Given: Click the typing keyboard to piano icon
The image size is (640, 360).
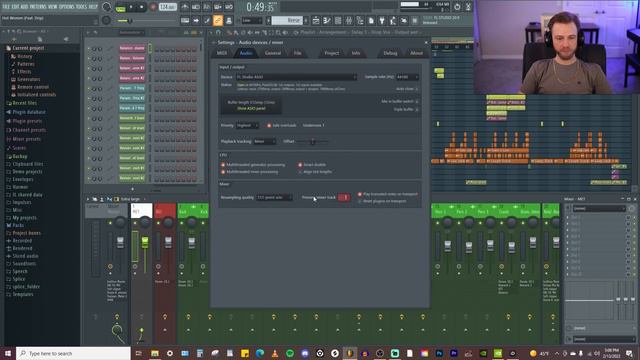Looking at the screenshot, I should (x=185, y=20).
